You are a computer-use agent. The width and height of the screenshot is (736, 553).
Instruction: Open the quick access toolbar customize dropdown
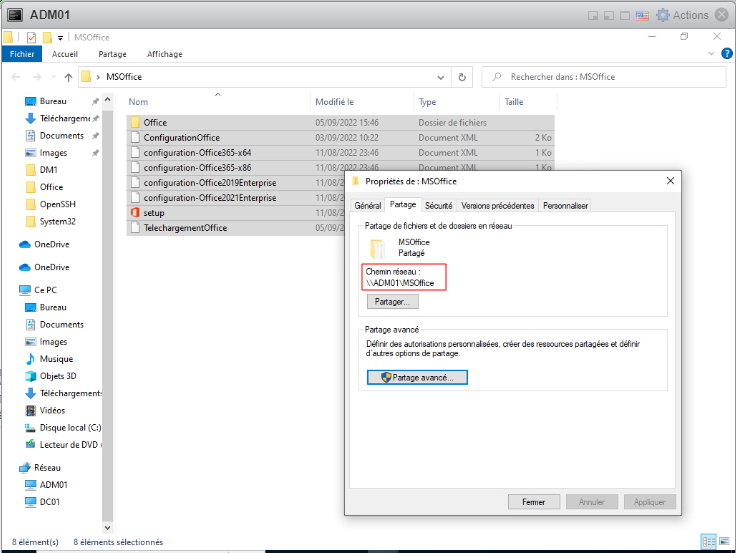click(x=60, y=37)
